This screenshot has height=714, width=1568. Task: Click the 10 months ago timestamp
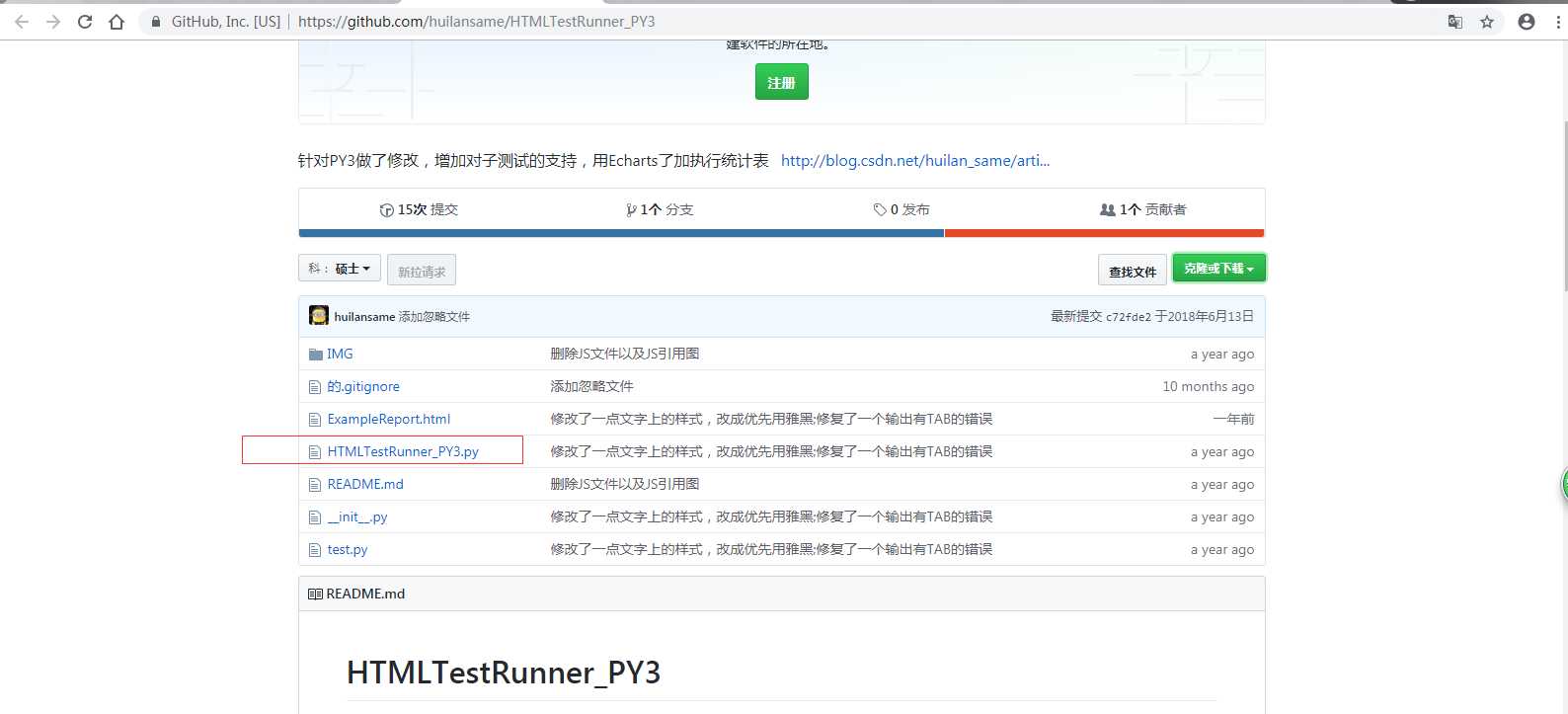[x=1209, y=386]
